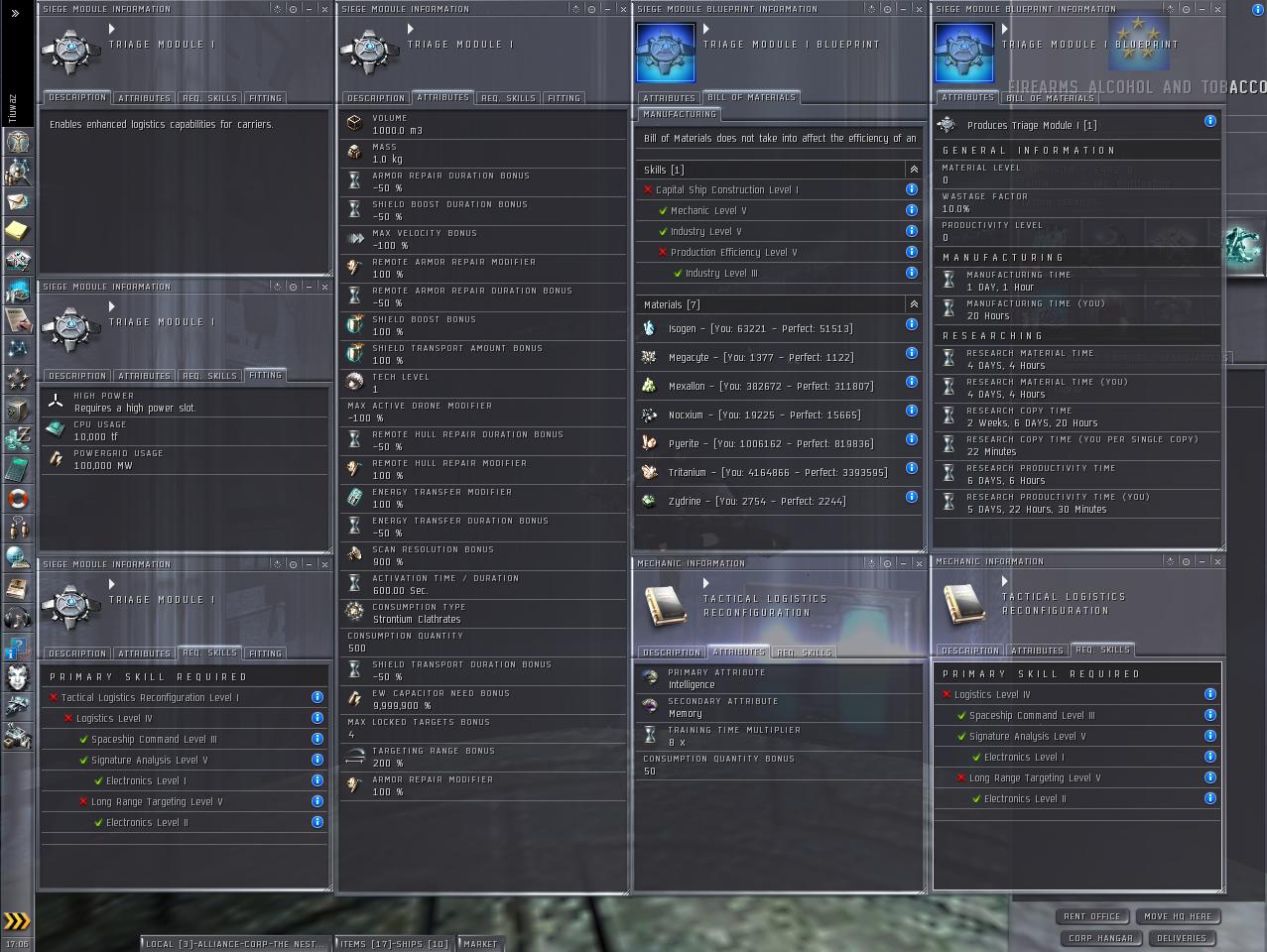Show info for Capital Ship Construction Level I
Screen dimensions: 1267x952
click(911, 189)
